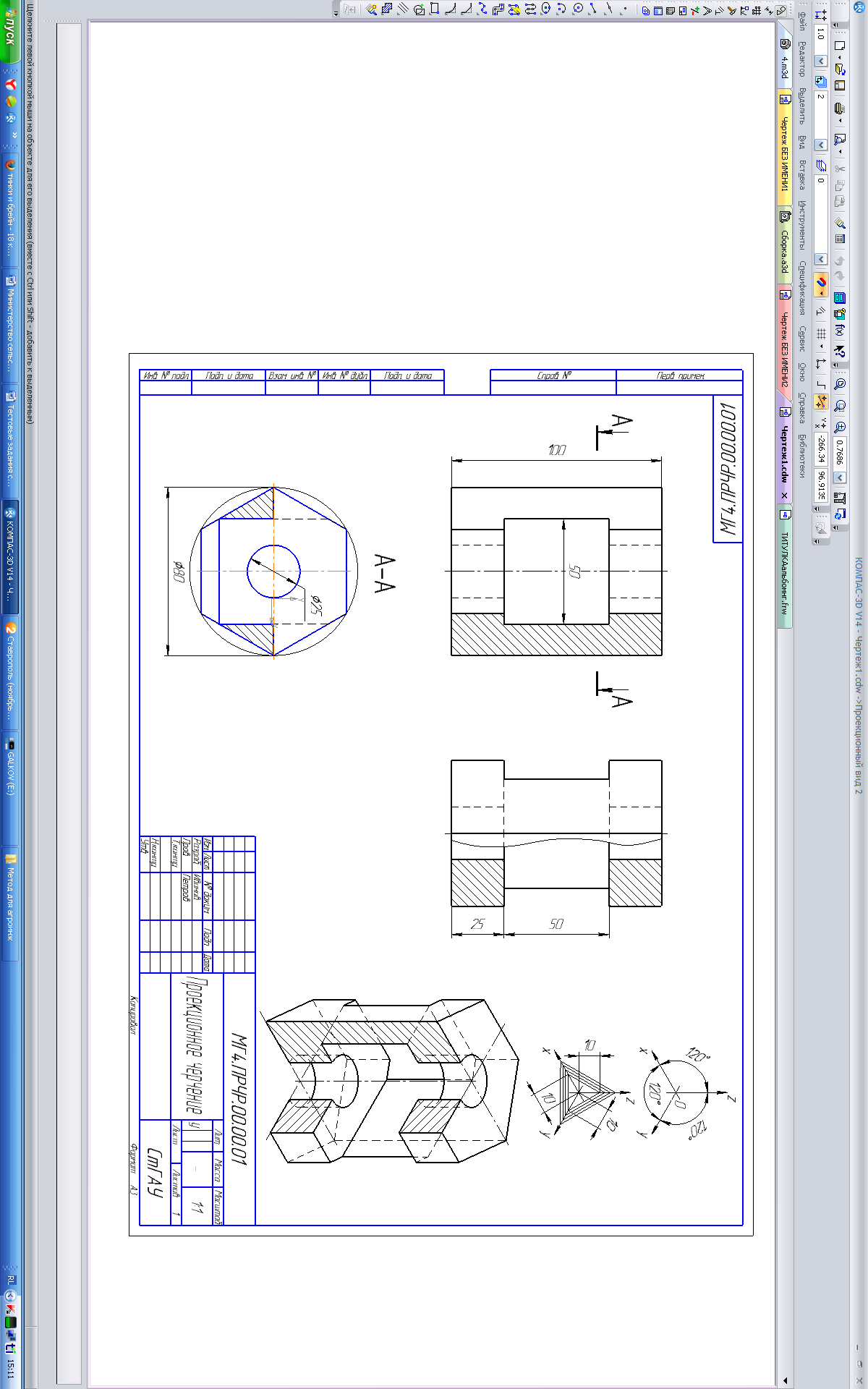Open the zoom scale 0.7686 dropdown

[x=840, y=477]
